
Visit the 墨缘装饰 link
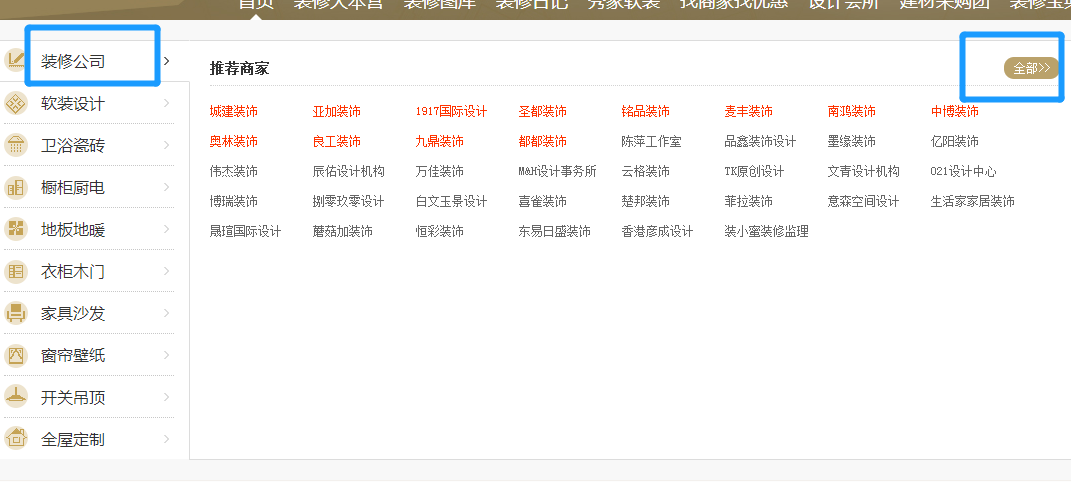click(x=852, y=141)
